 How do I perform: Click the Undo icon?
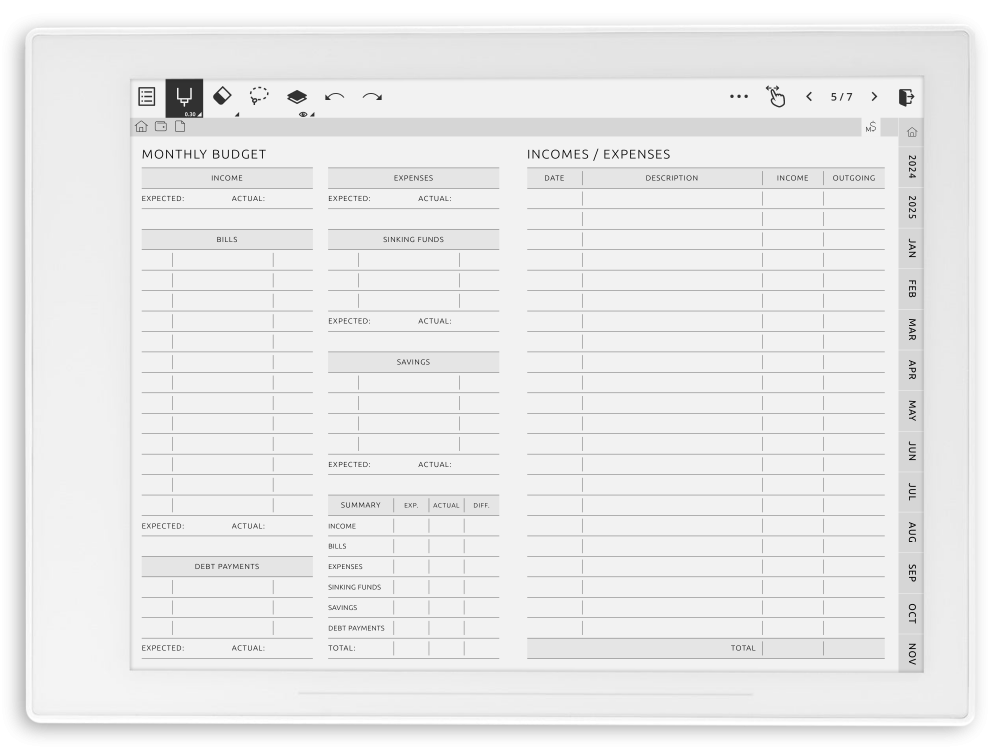tap(333, 96)
